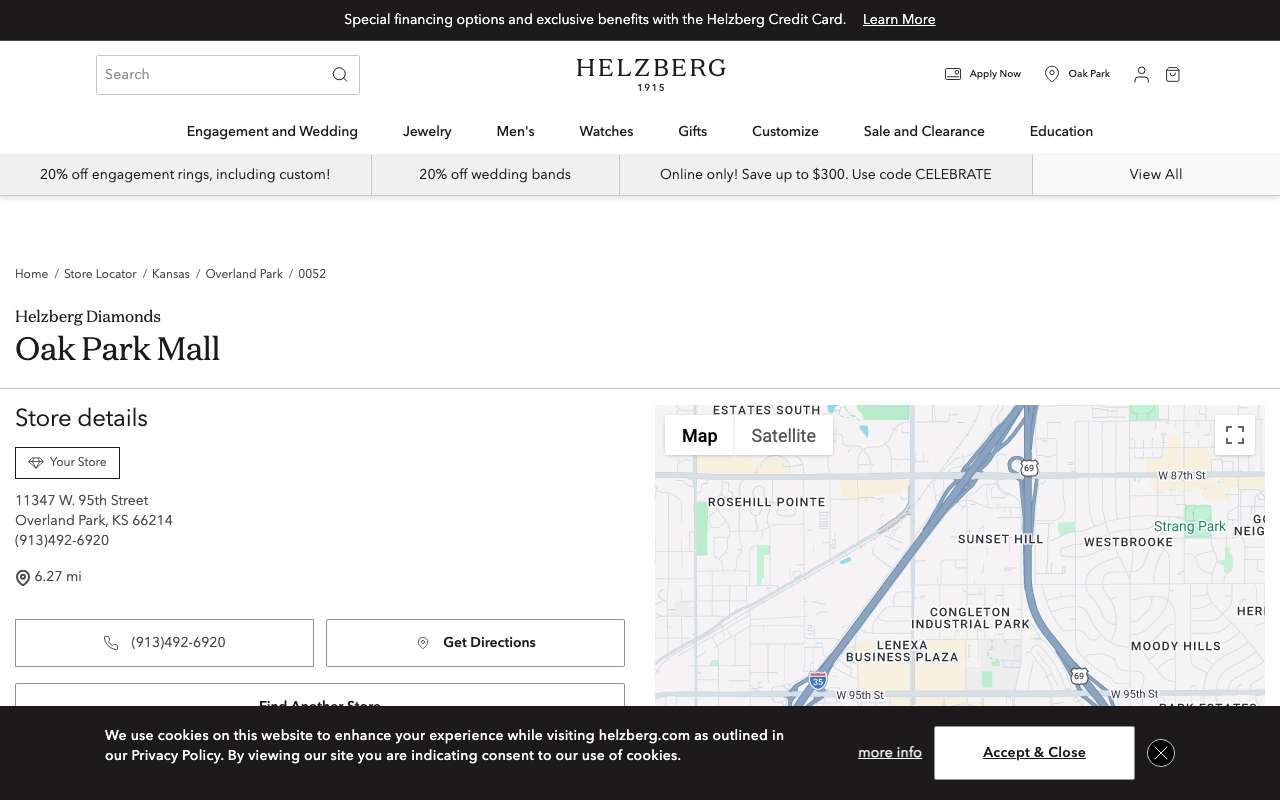Click Find Another Store button
The width and height of the screenshot is (1280, 800).
tap(320, 696)
